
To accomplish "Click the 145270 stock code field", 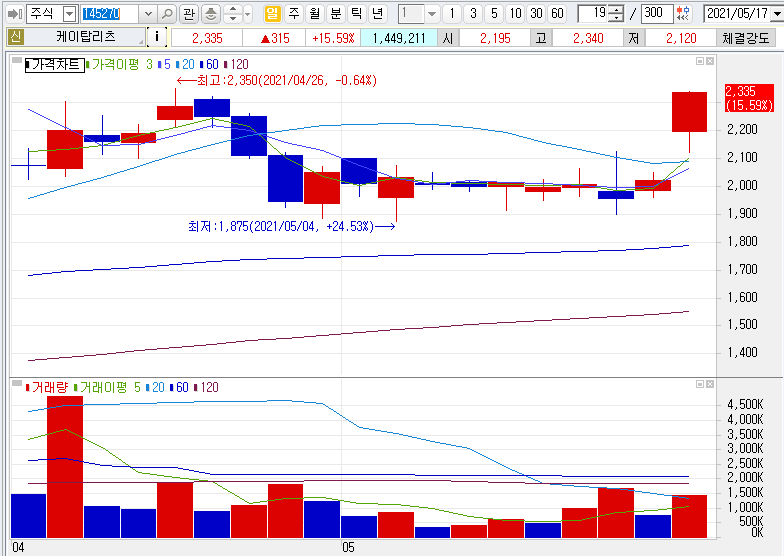I will point(110,14).
